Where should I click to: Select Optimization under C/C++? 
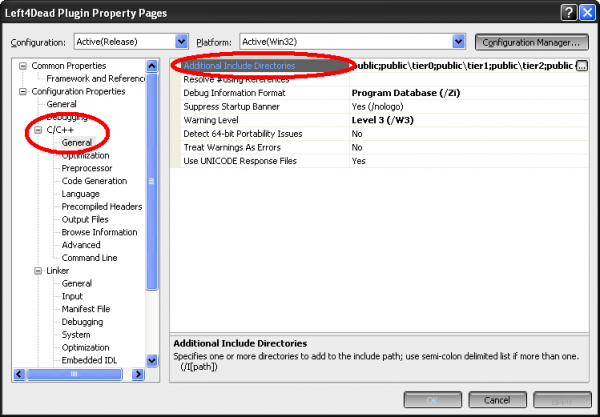[x=85, y=155]
